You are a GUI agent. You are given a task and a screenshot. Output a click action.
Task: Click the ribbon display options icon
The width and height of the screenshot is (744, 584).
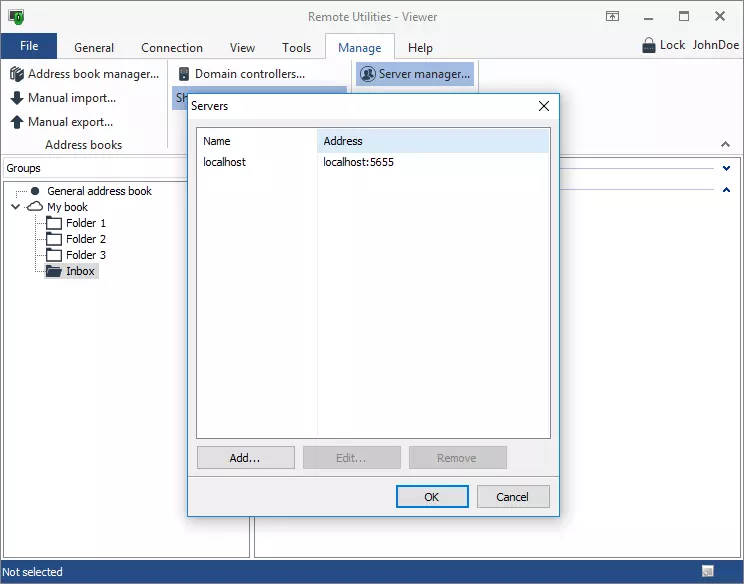tap(612, 16)
